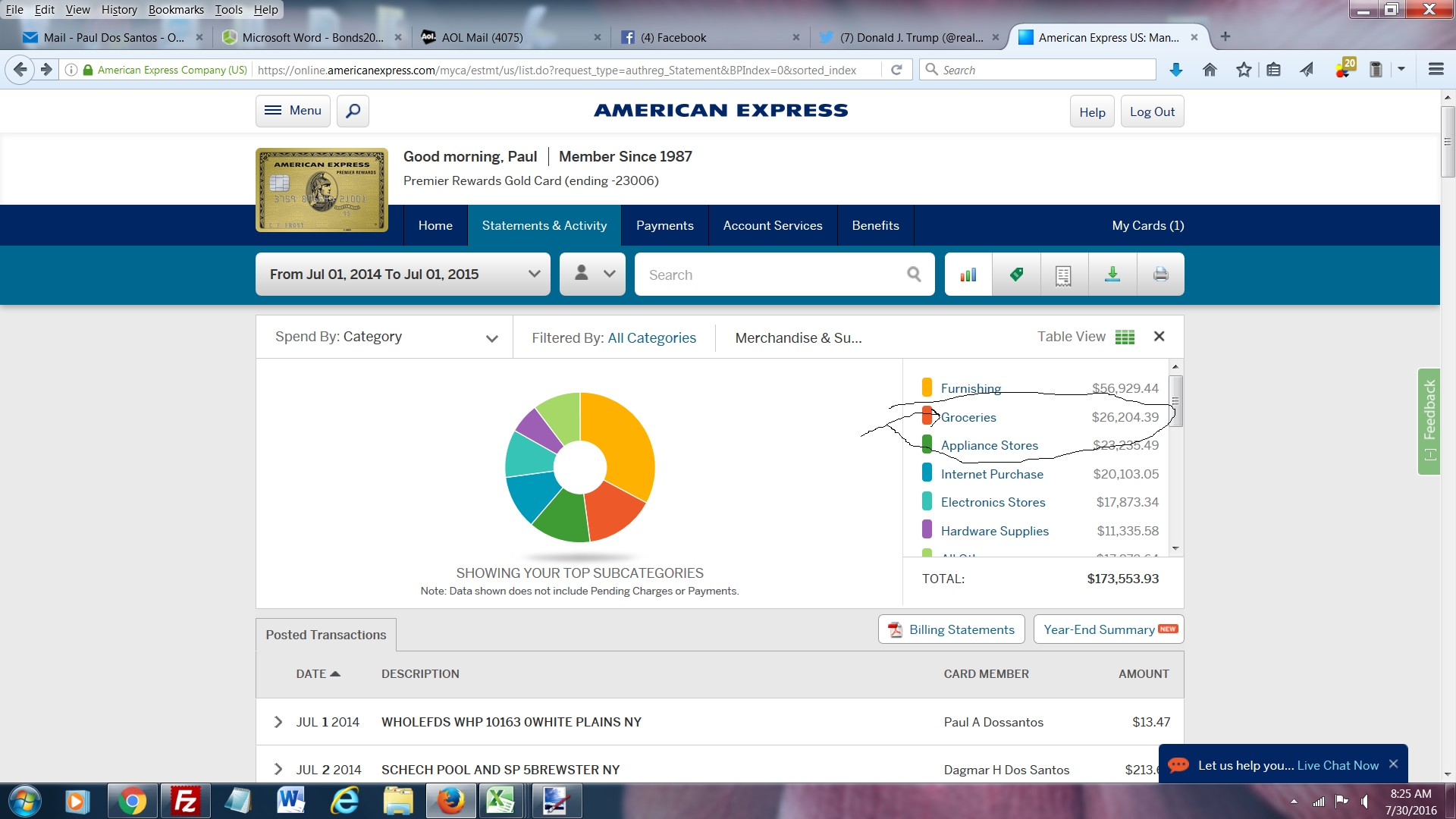
Task: Click the blue Internet Purchase swatch
Action: 927,473
